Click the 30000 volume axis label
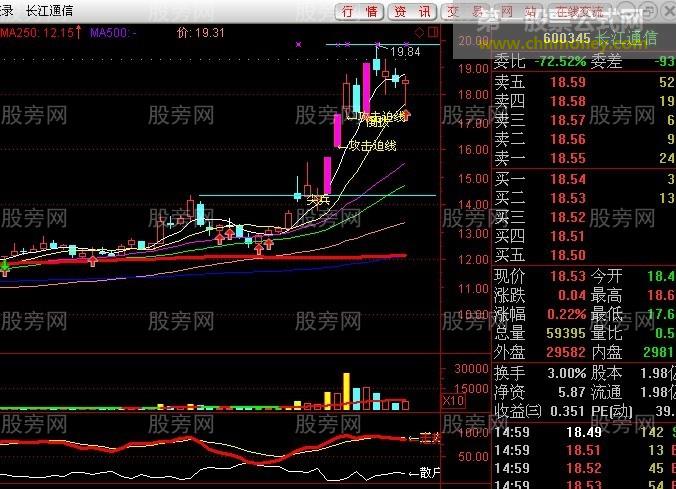 471,369
